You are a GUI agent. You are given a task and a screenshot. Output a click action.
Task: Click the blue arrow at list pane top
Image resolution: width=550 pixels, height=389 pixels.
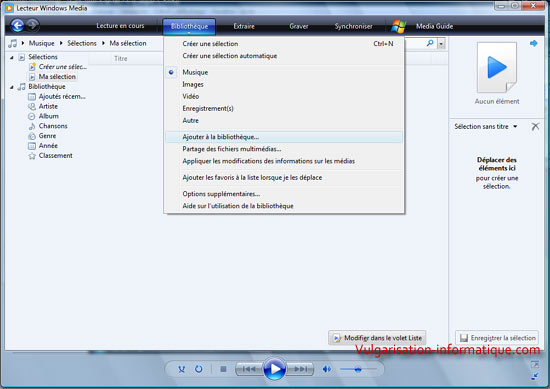tap(534, 43)
